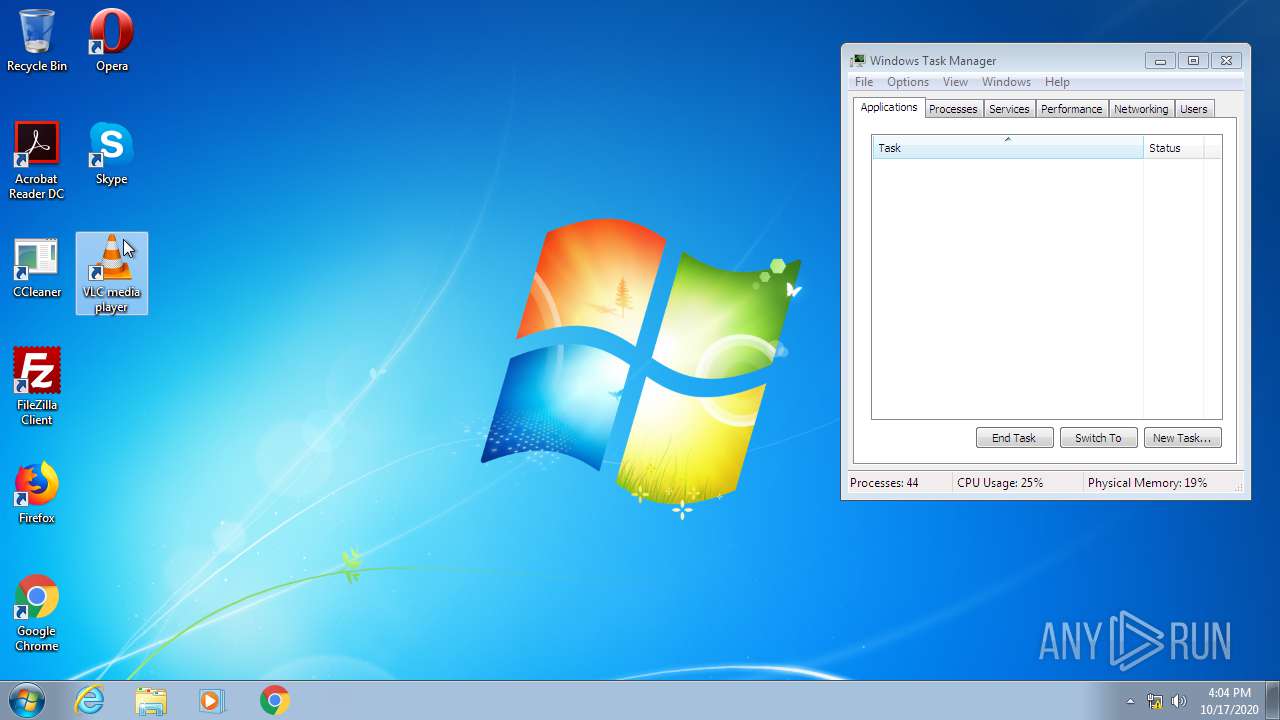The image size is (1280, 720).
Task: Sort by the Status column header
Action: coord(1174,148)
